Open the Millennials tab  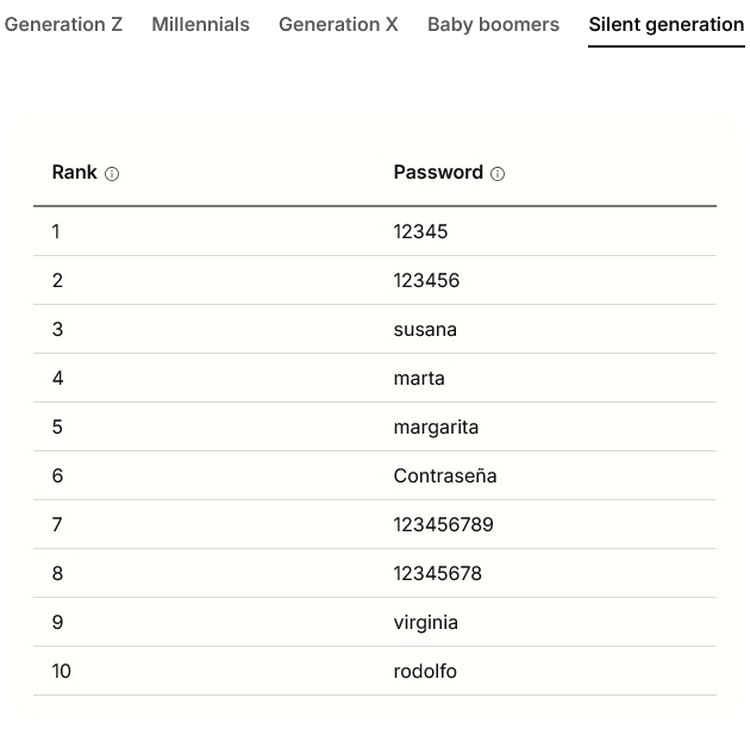click(x=200, y=24)
